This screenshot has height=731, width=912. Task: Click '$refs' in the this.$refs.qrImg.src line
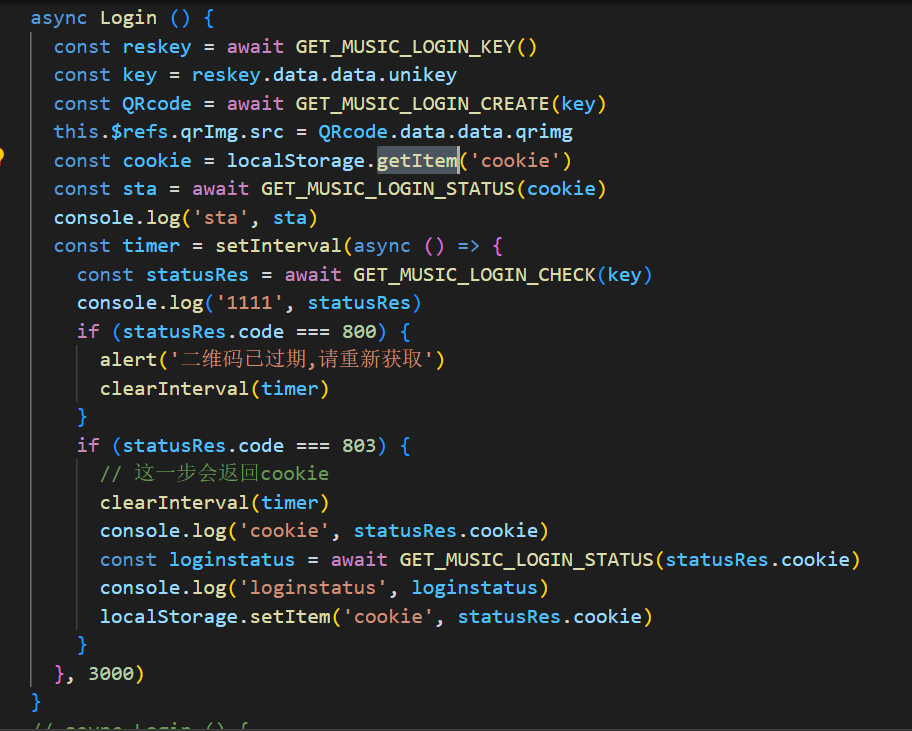[x=140, y=132]
